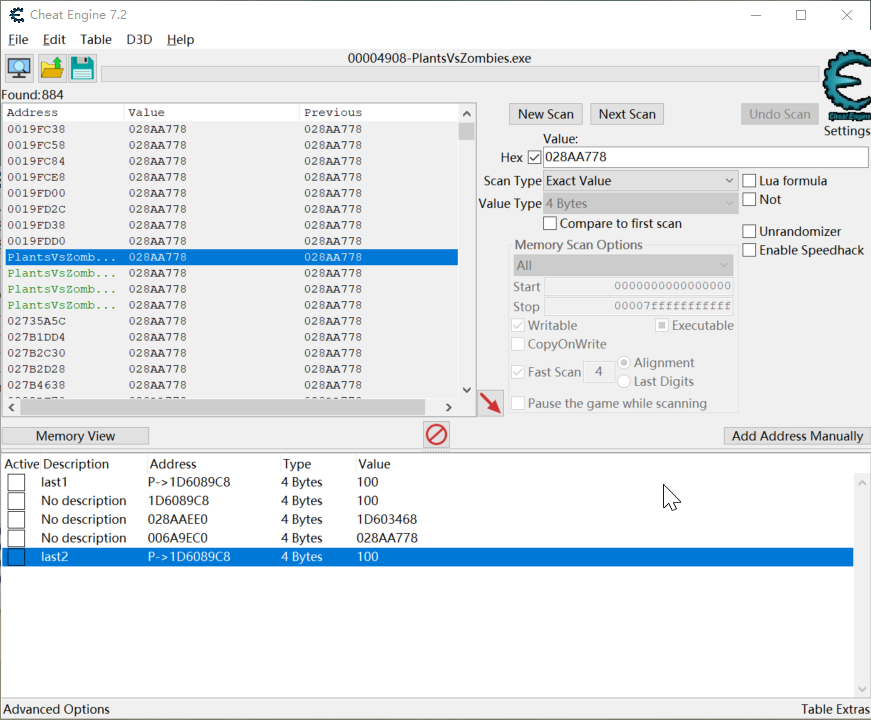
Task: Open the Table menu
Action: (96, 39)
